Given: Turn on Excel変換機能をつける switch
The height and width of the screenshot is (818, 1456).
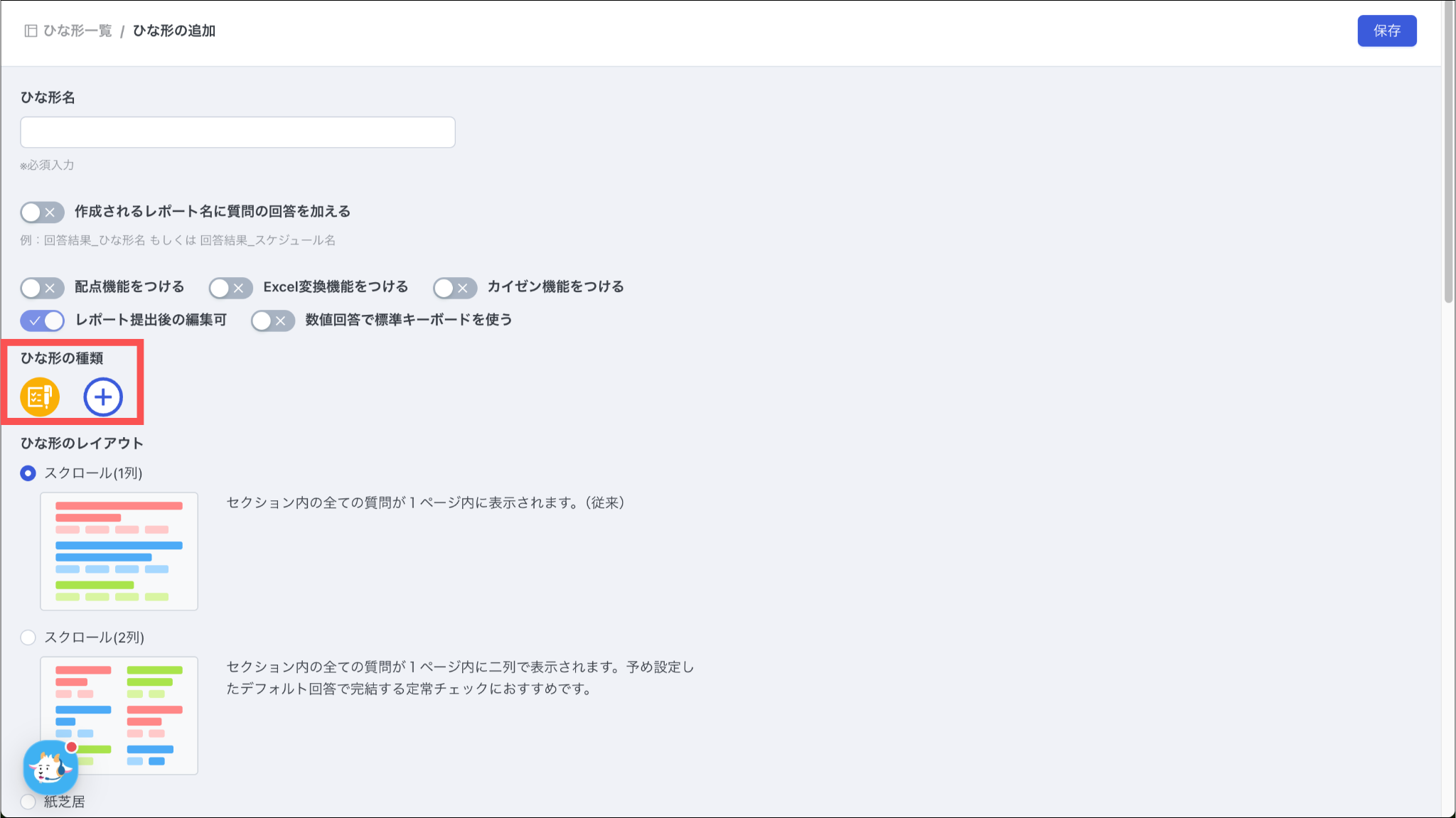Looking at the screenshot, I should pos(230,288).
